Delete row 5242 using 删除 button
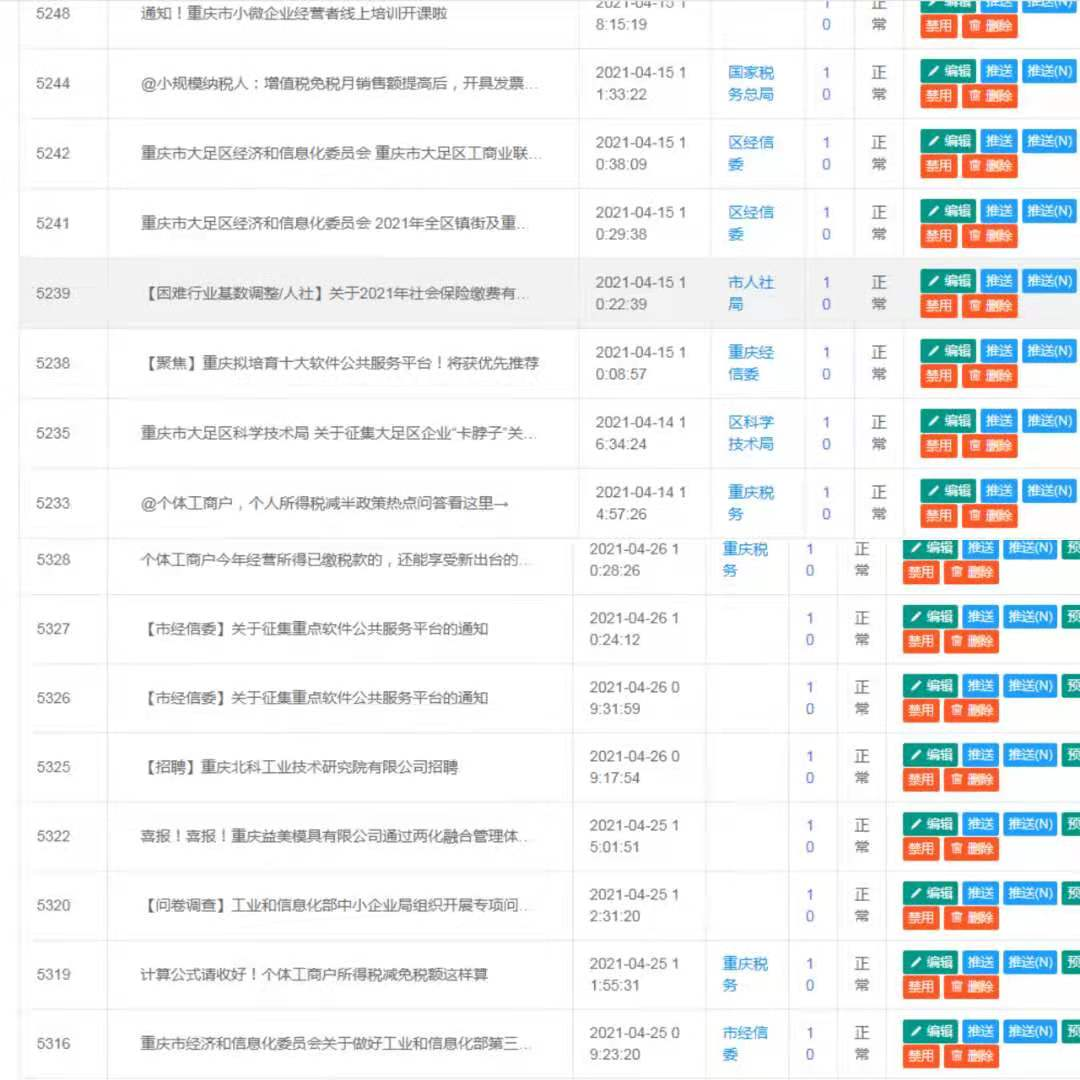 (989, 166)
